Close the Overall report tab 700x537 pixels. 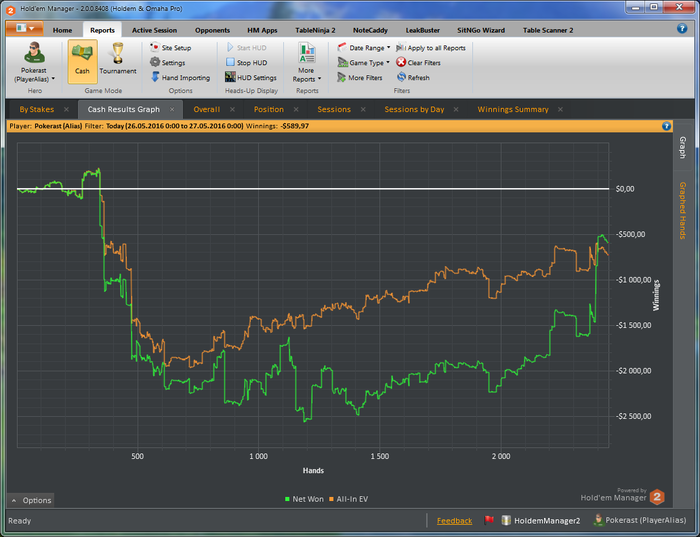coord(232,109)
